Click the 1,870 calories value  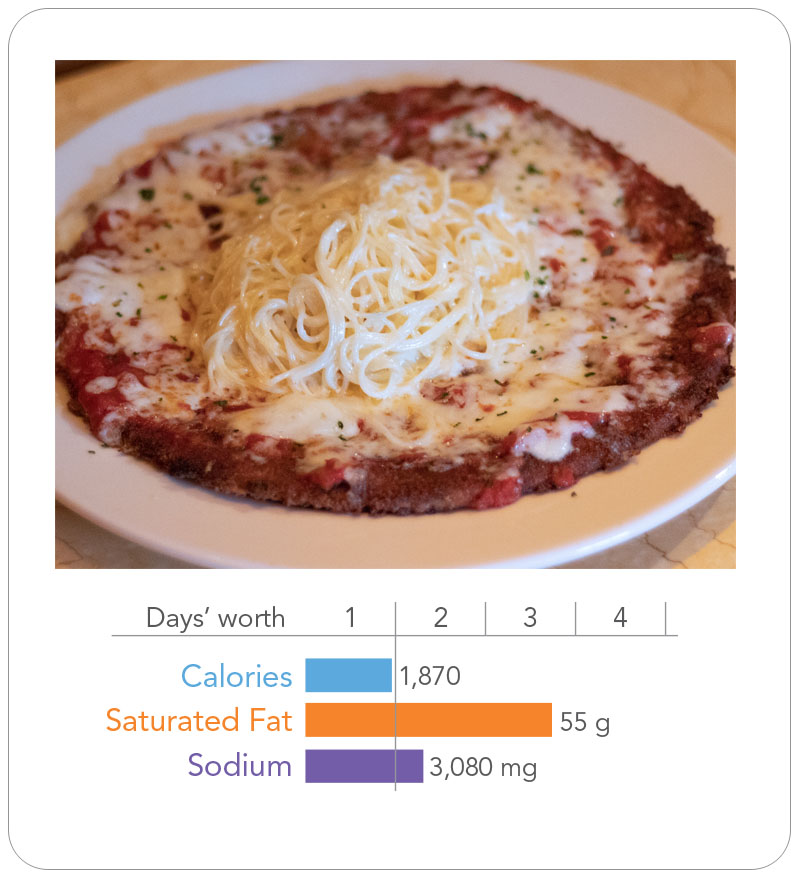pyautogui.click(x=430, y=677)
